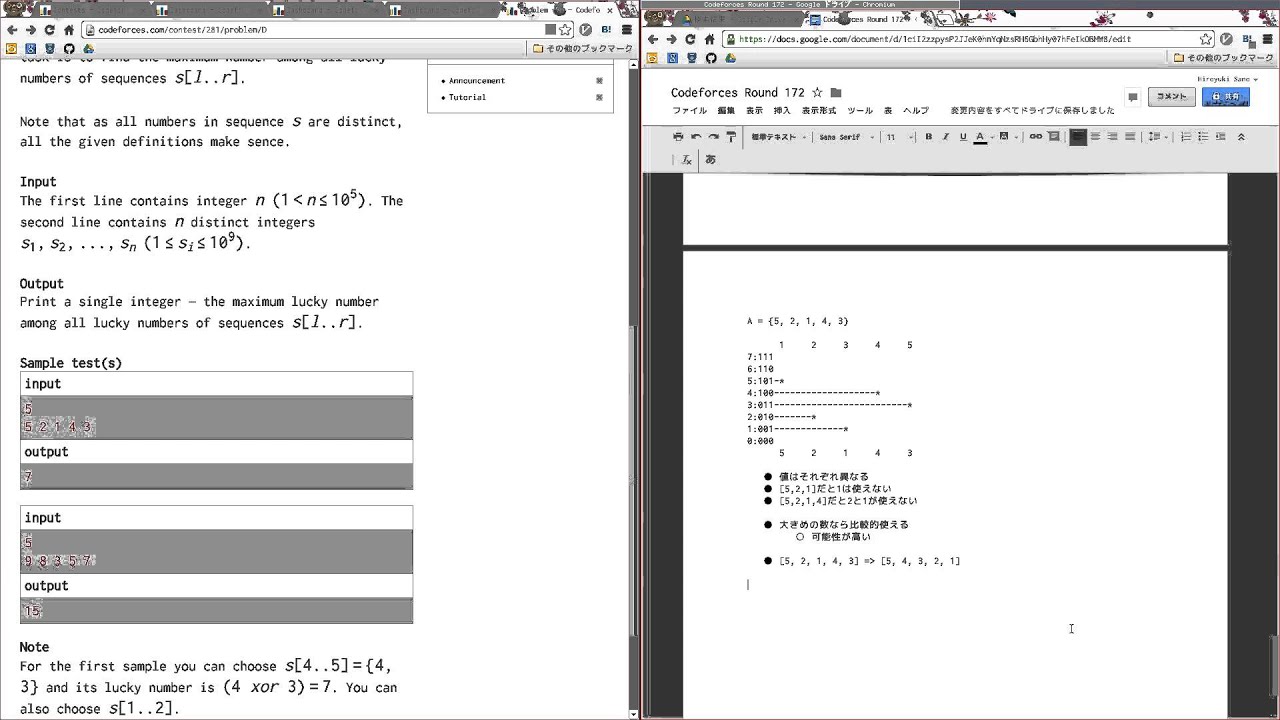Open the ファイル menu

coord(690,111)
